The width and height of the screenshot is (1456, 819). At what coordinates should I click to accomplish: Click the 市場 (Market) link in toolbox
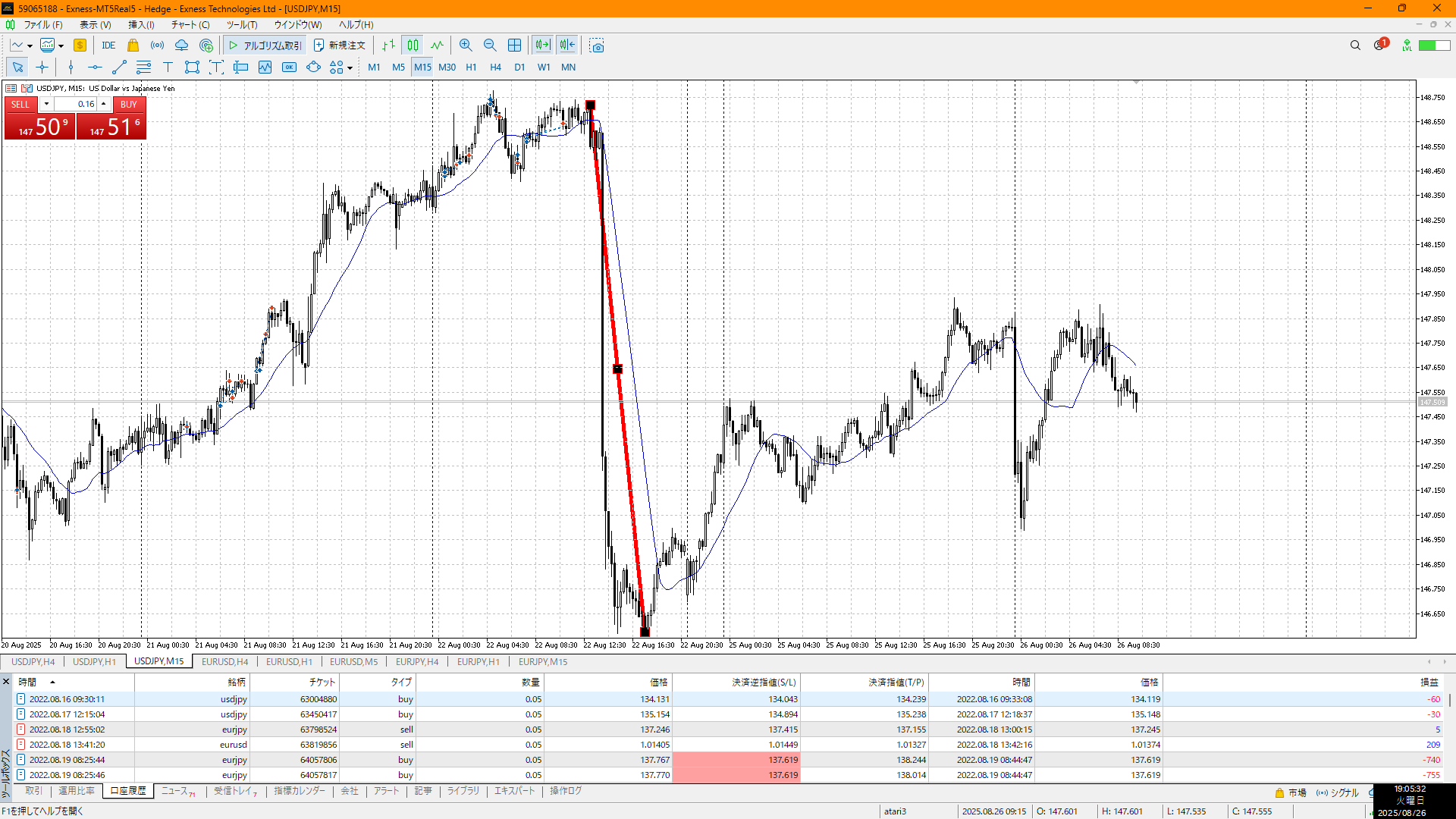1291,792
